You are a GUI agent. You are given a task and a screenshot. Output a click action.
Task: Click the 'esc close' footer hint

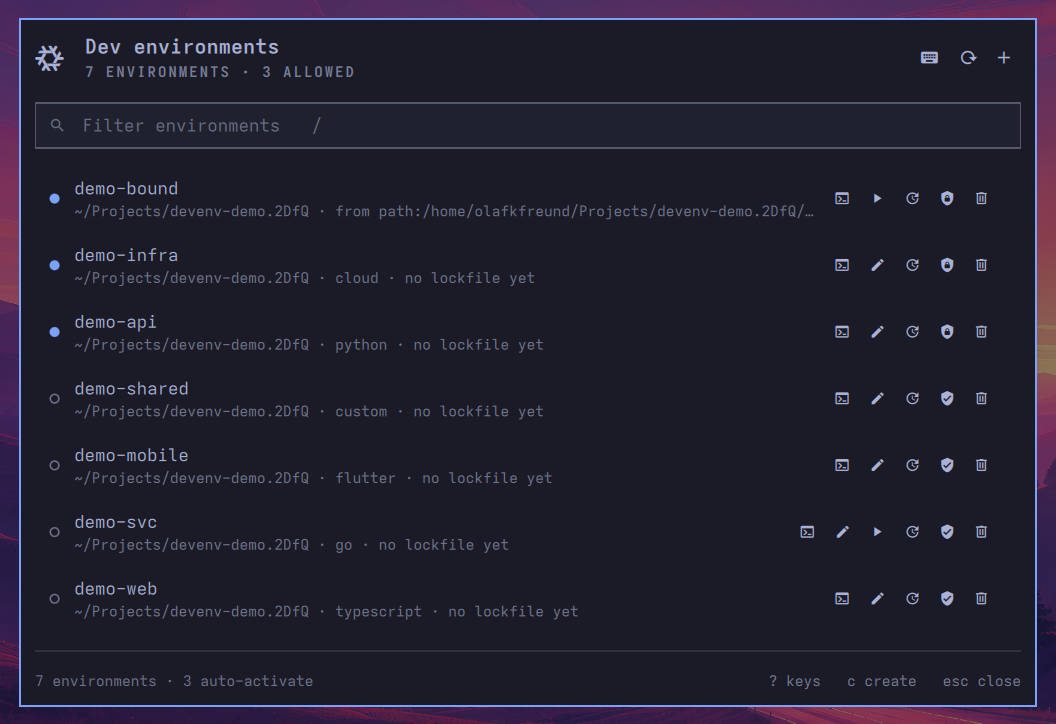pyautogui.click(x=981, y=681)
